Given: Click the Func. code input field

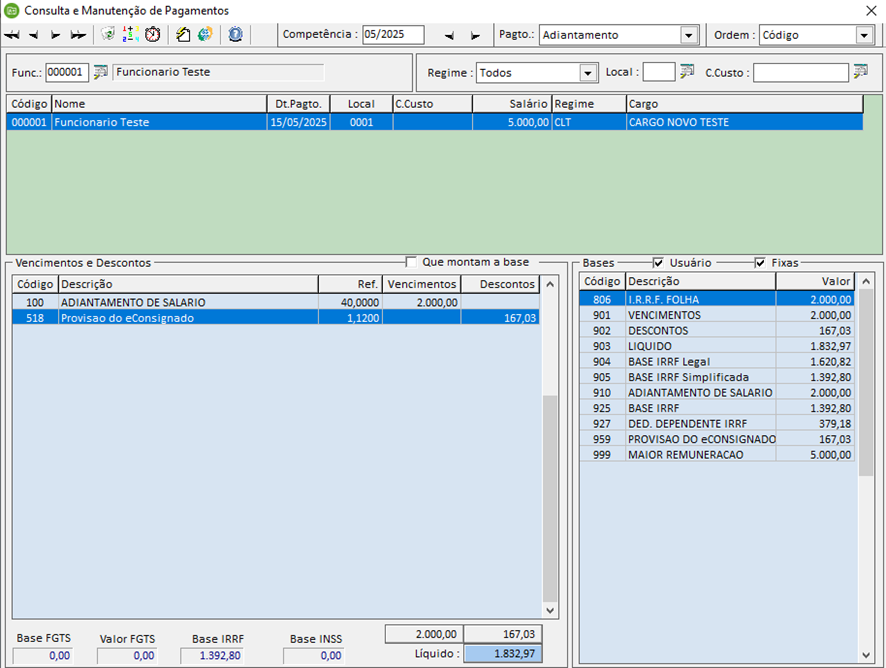Looking at the screenshot, I should pyautogui.click(x=67, y=72).
